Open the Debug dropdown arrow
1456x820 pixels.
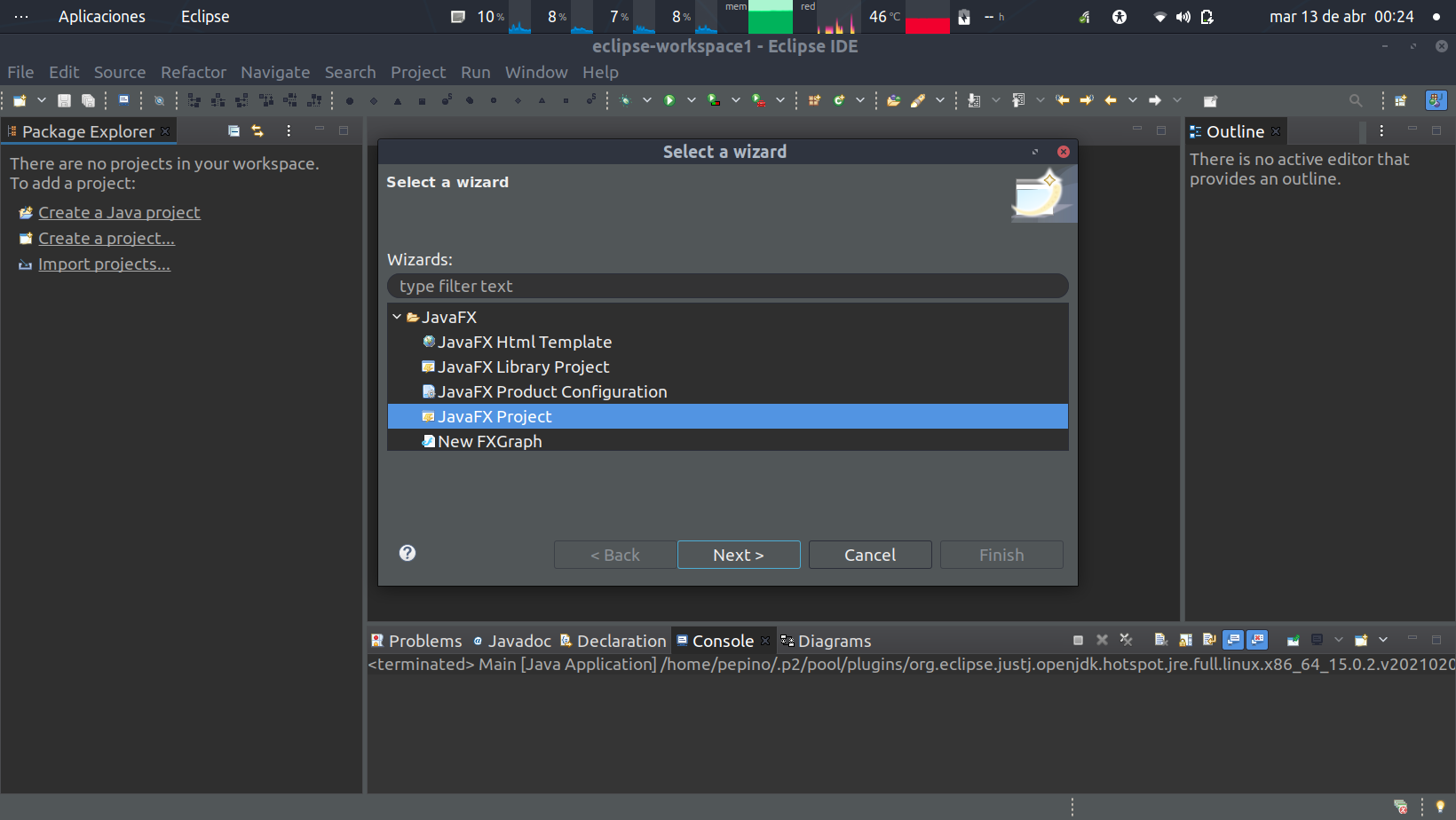pyautogui.click(x=647, y=101)
